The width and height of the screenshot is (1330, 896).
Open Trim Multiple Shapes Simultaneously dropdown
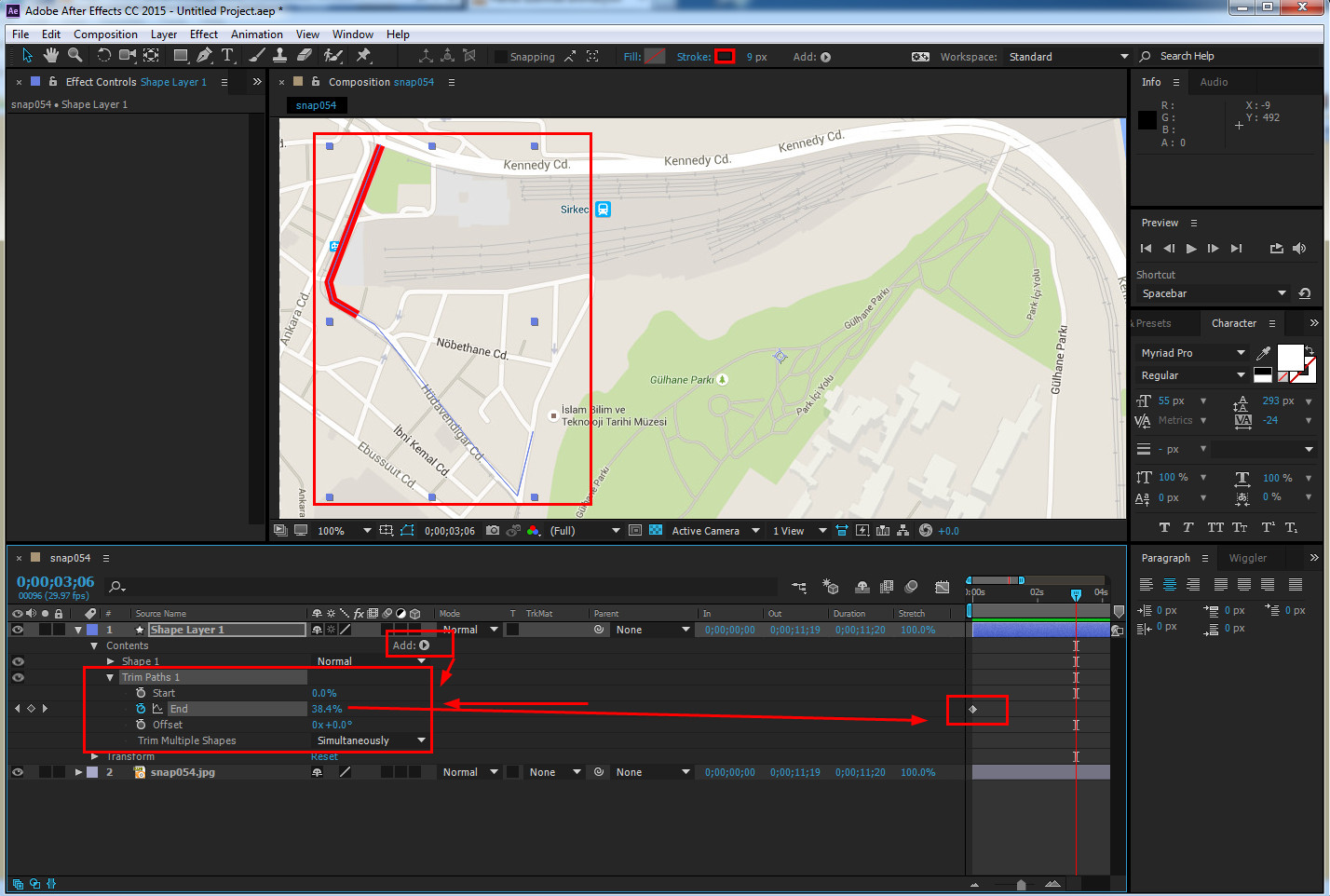371,740
